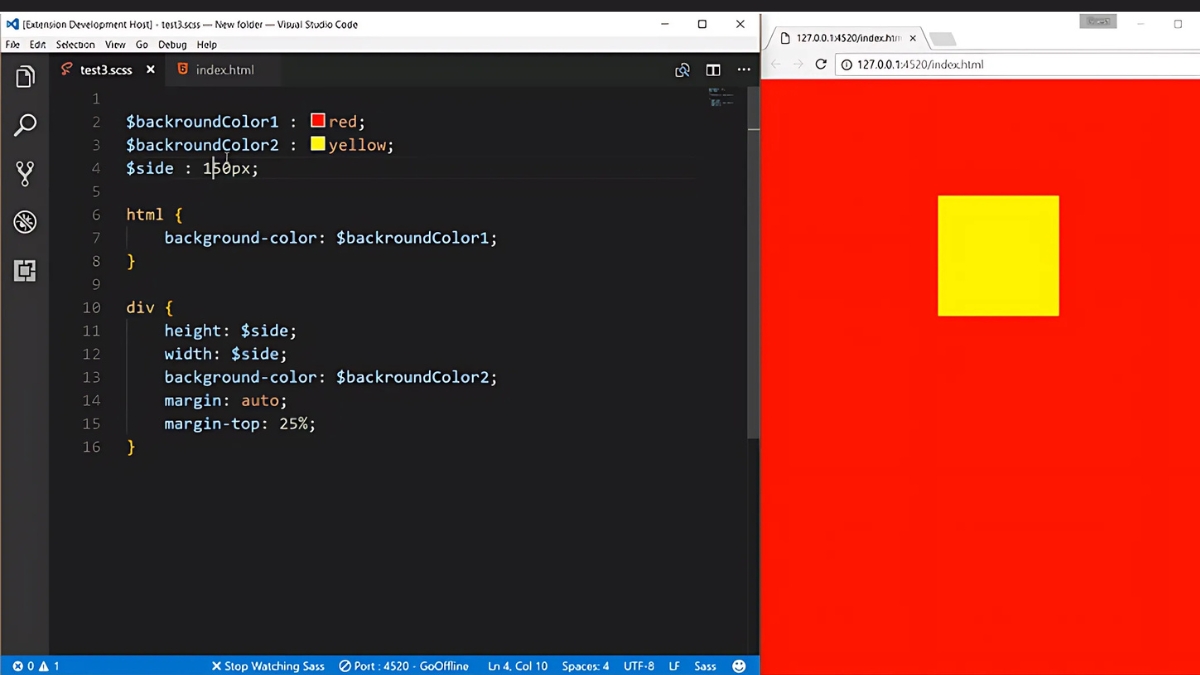Click the VS Code logo in title bar
This screenshot has height=675, width=1200.
coord(12,24)
